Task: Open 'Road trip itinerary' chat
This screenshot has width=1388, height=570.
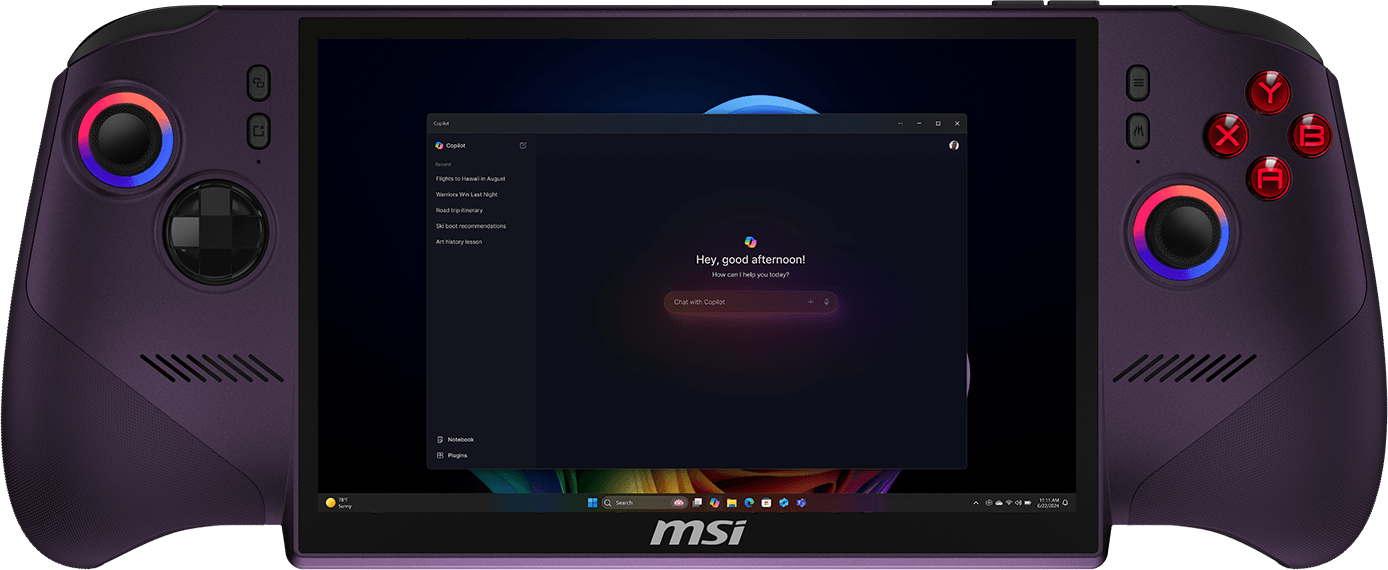Action: (459, 210)
